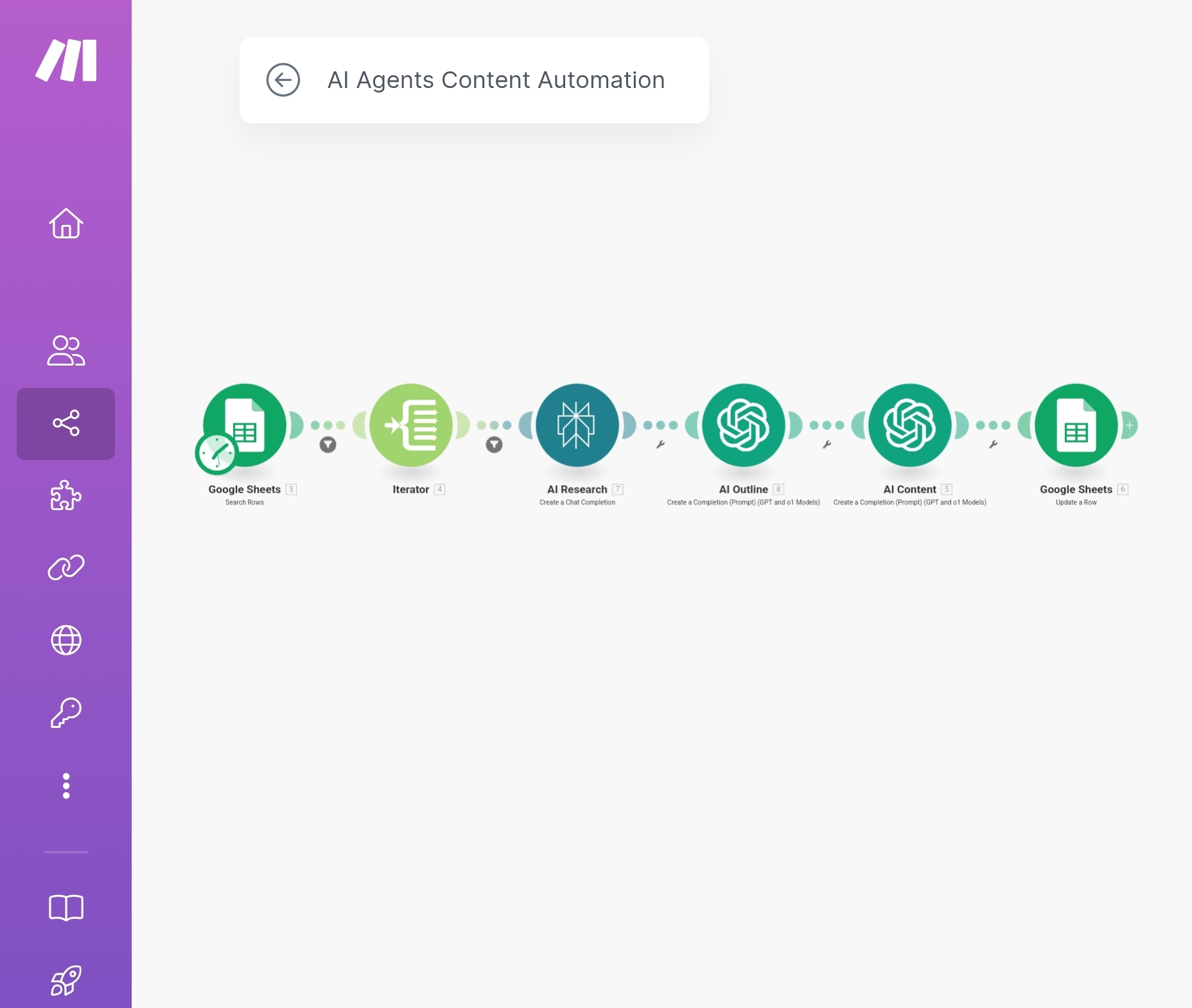Select the AI Content OpenAI module
The width and height of the screenshot is (1192, 1008).
click(x=909, y=425)
